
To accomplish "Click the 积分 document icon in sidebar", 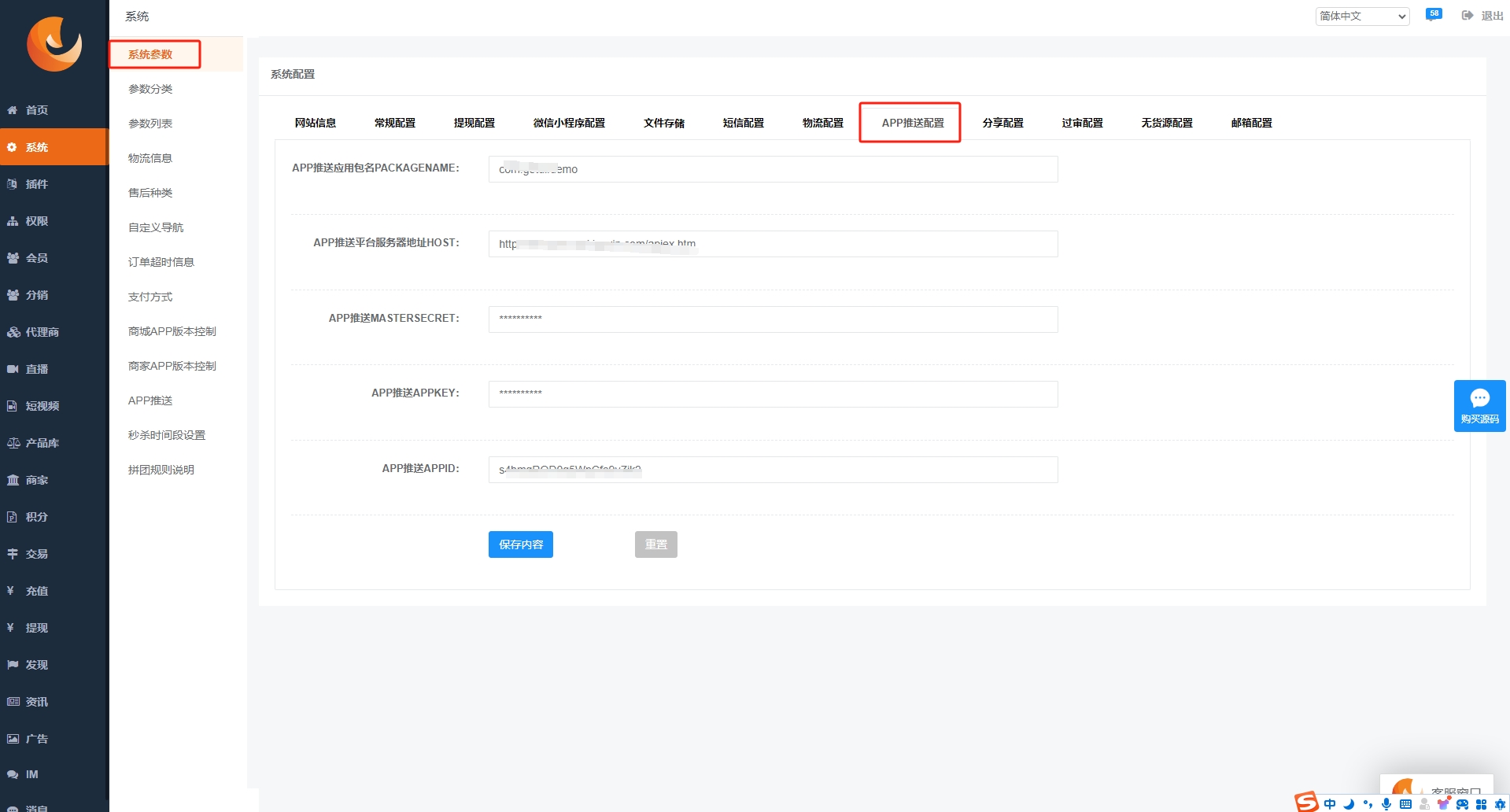I will coord(13,517).
